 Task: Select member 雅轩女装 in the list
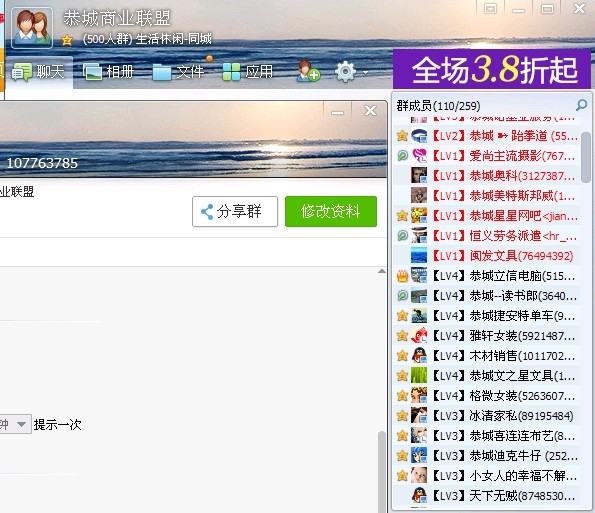[487, 336]
